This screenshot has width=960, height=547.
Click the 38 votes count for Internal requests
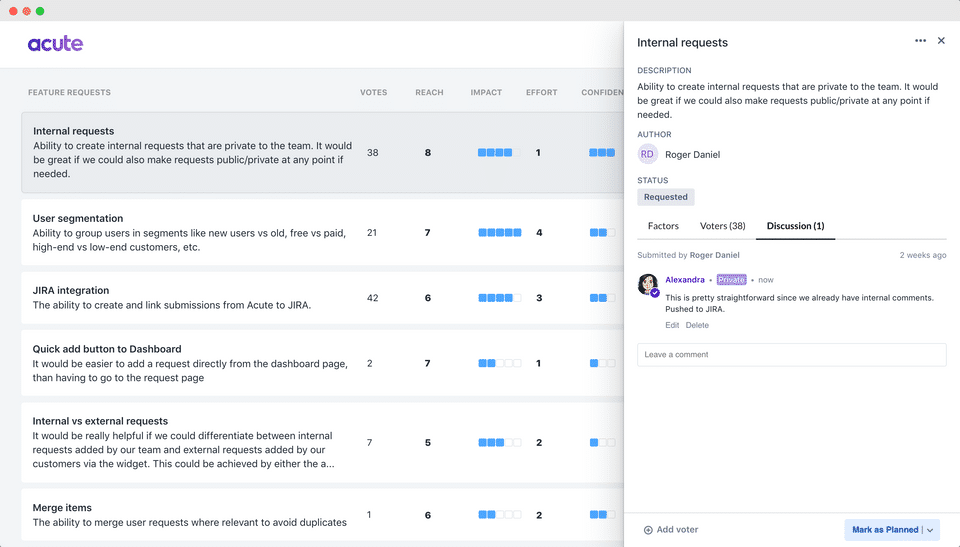pyautogui.click(x=372, y=153)
